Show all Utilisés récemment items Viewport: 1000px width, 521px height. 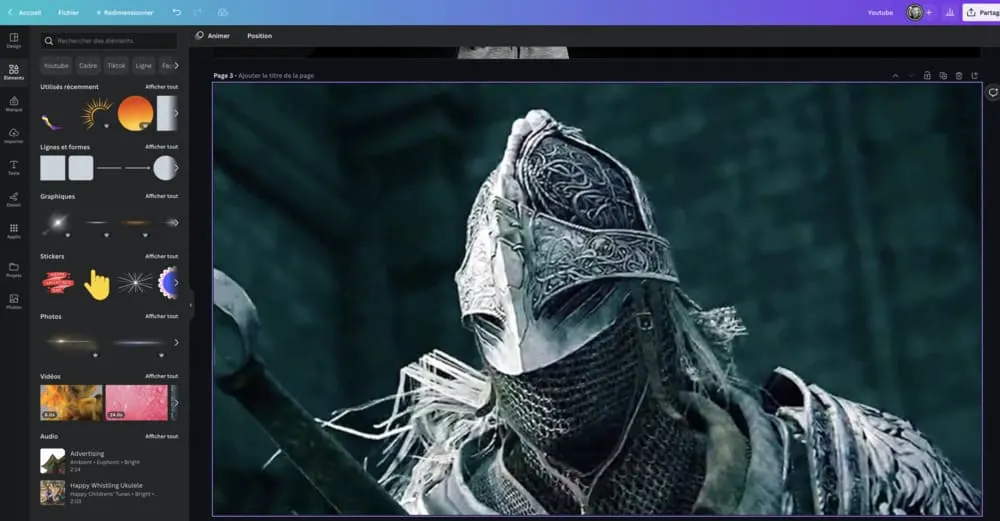[161, 87]
